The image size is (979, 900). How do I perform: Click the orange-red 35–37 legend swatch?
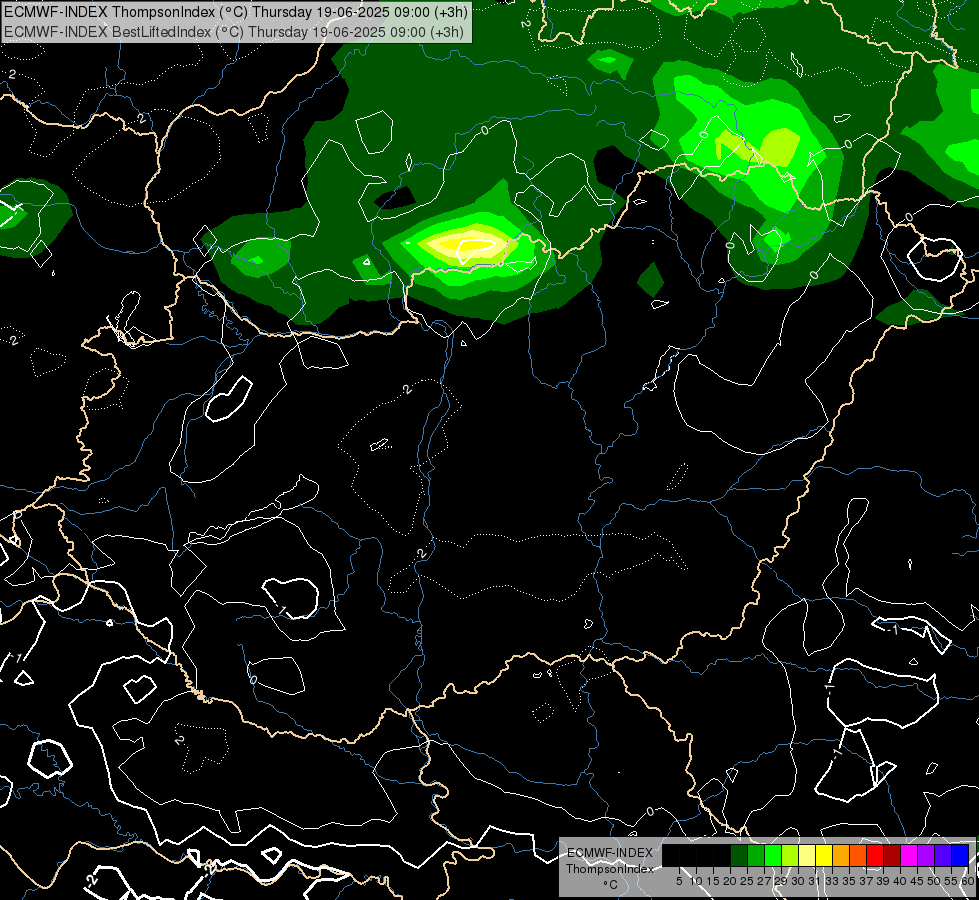[x=858, y=856]
